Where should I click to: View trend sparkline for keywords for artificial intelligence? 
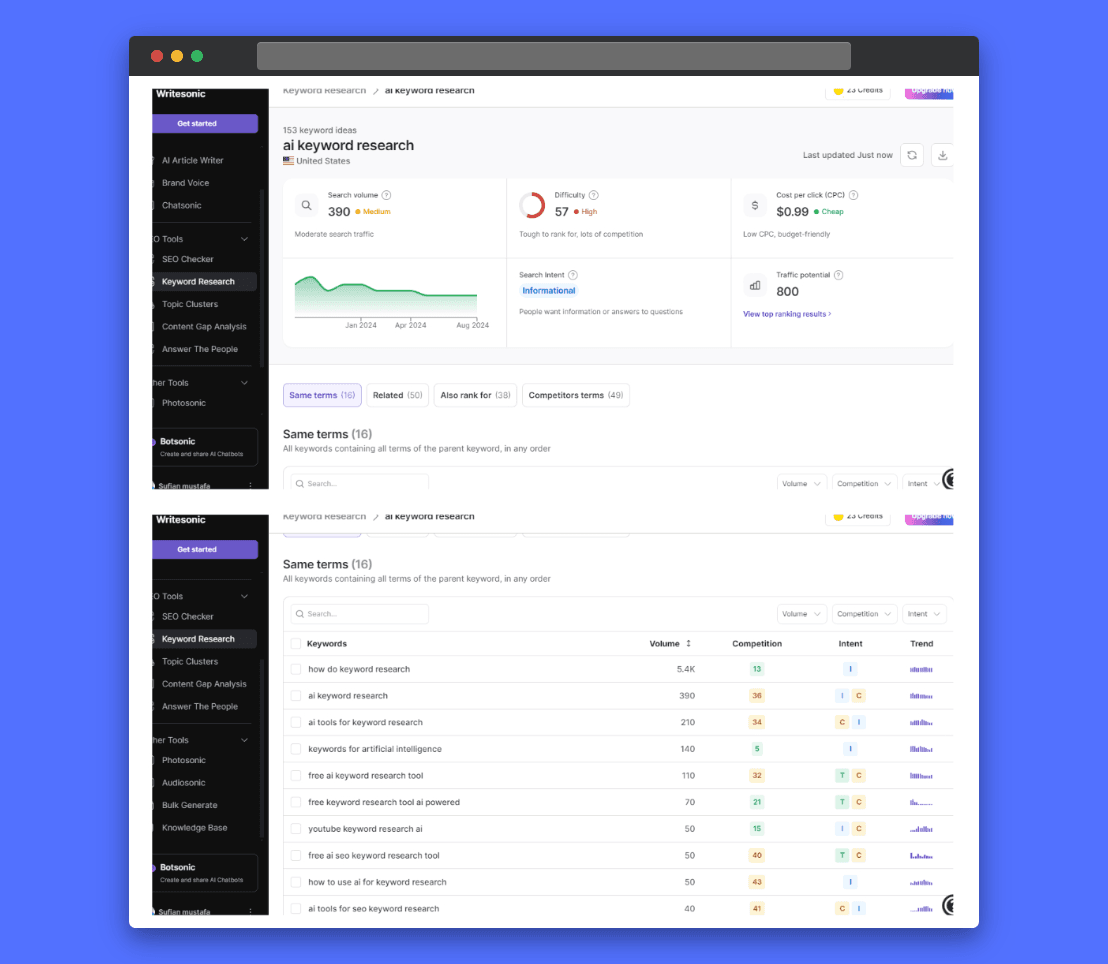[921, 748]
